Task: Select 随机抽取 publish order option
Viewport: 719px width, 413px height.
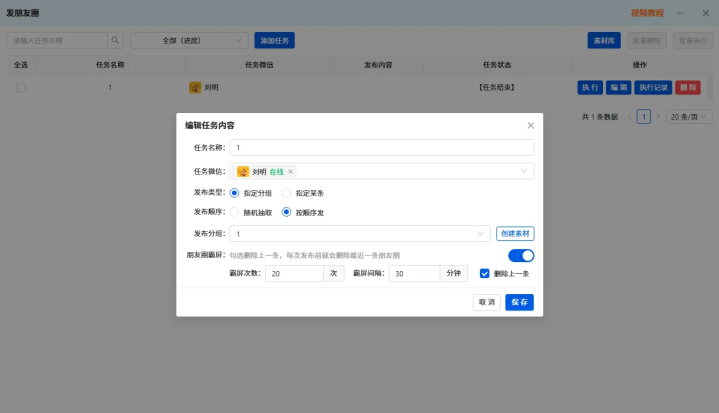Action: point(234,212)
